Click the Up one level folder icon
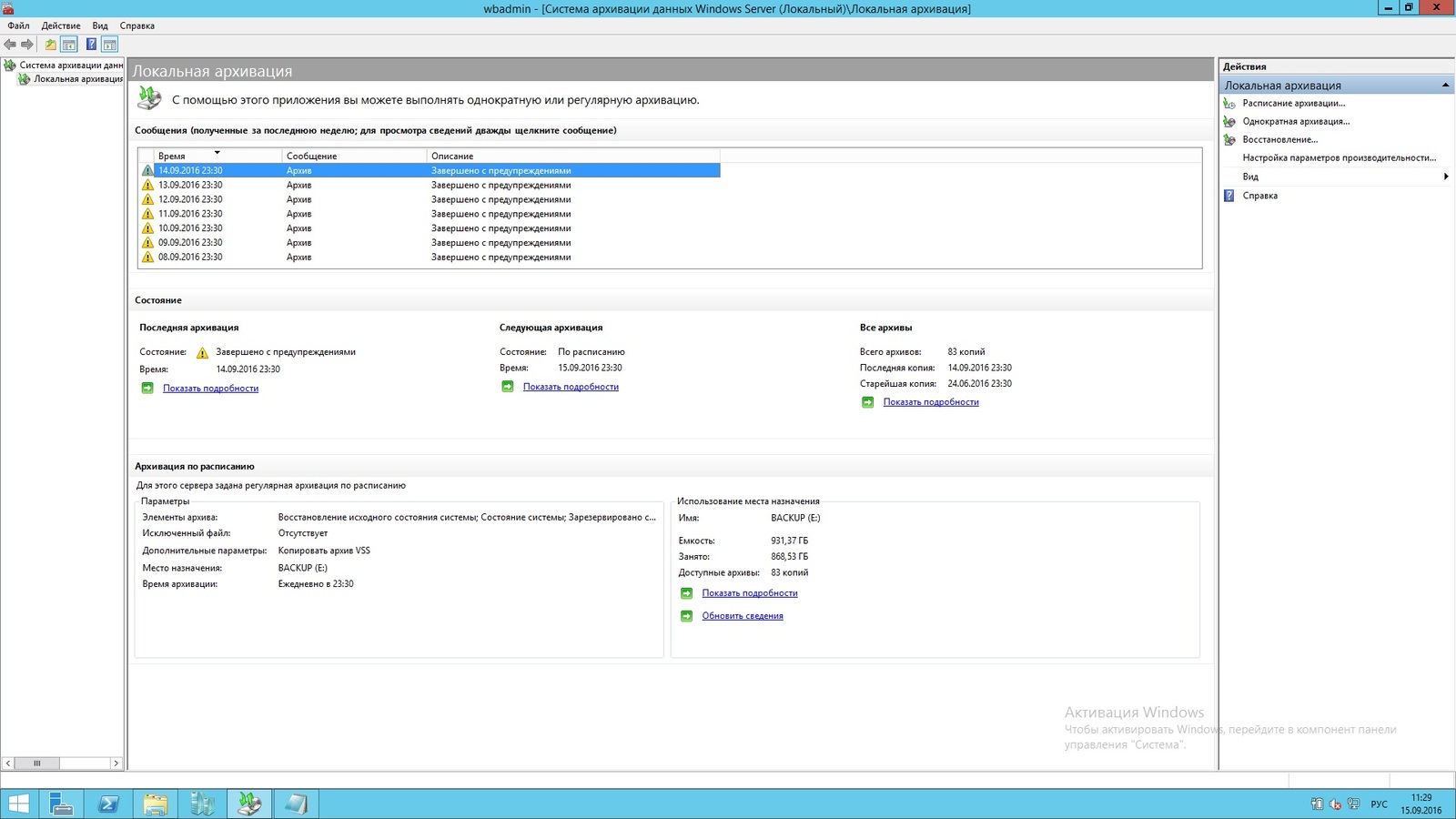The image size is (1456, 819). coord(51,44)
